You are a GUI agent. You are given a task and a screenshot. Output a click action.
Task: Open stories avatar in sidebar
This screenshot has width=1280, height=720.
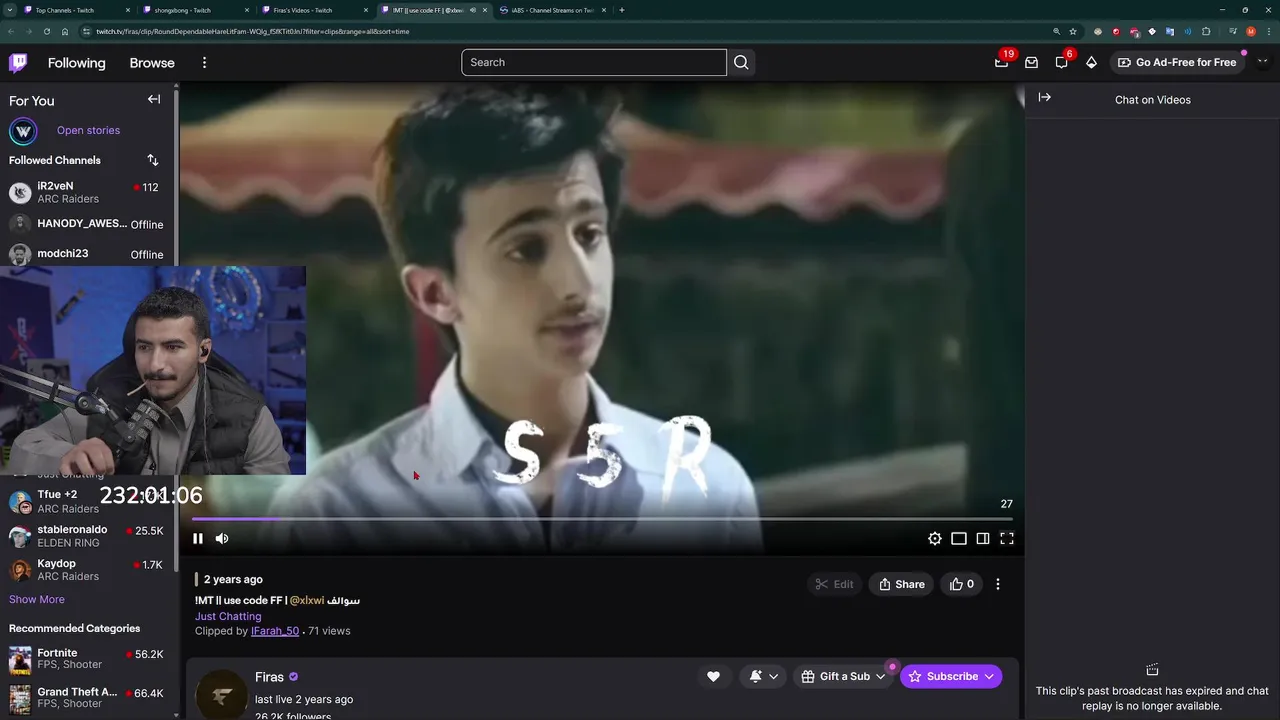[23, 131]
